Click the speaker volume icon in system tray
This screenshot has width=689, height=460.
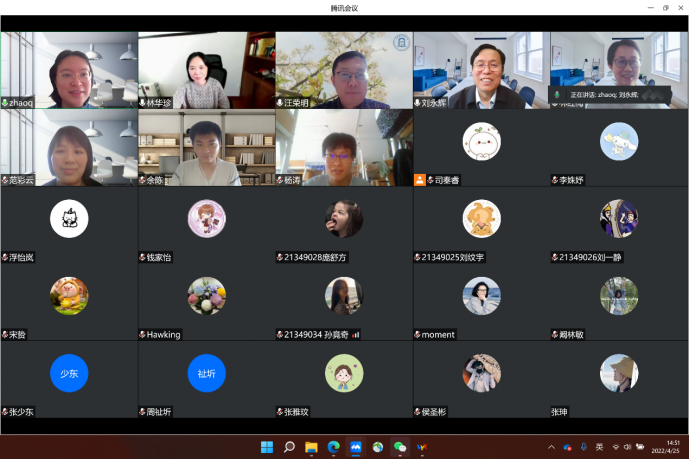pos(628,447)
